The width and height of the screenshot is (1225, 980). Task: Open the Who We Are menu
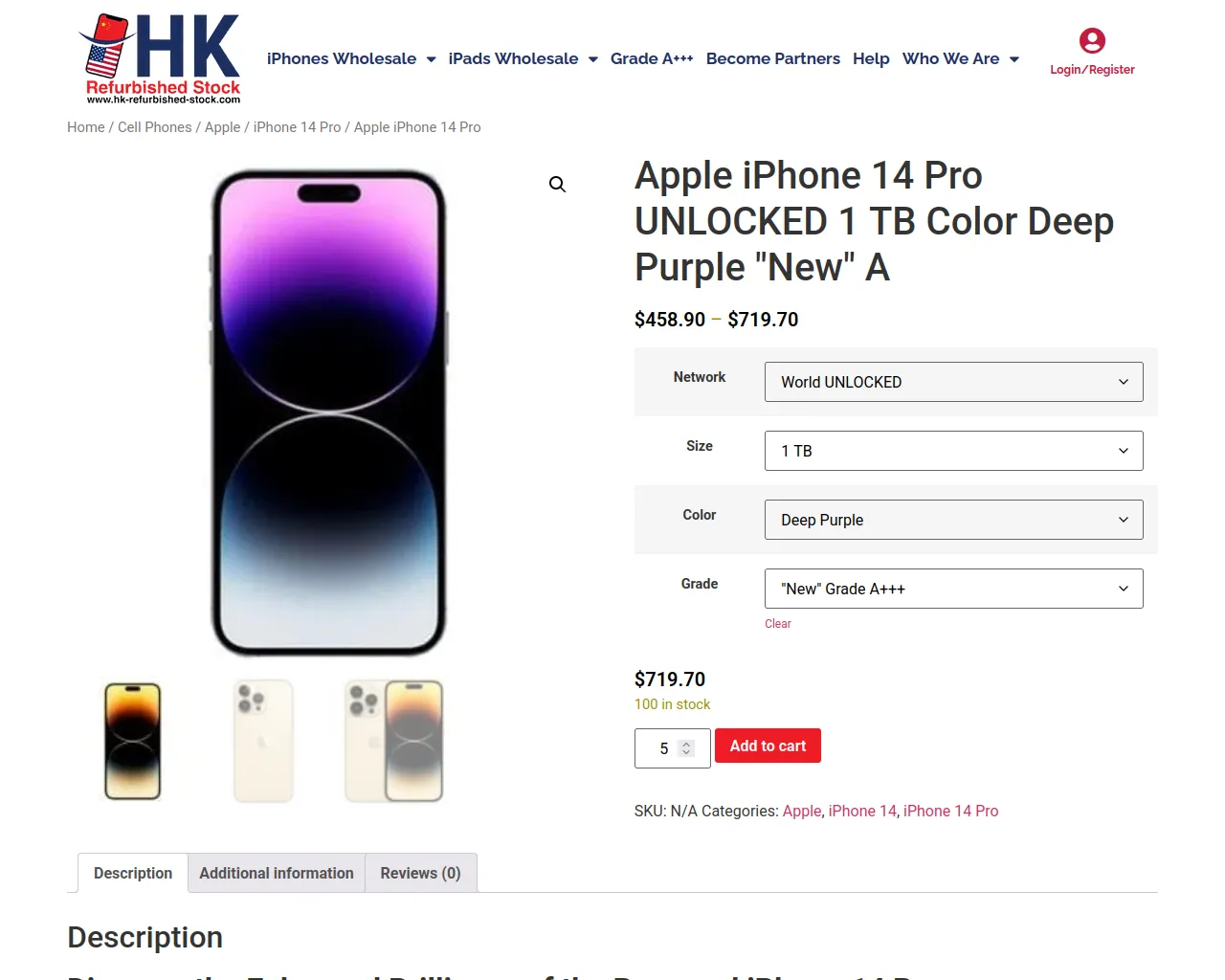(960, 59)
